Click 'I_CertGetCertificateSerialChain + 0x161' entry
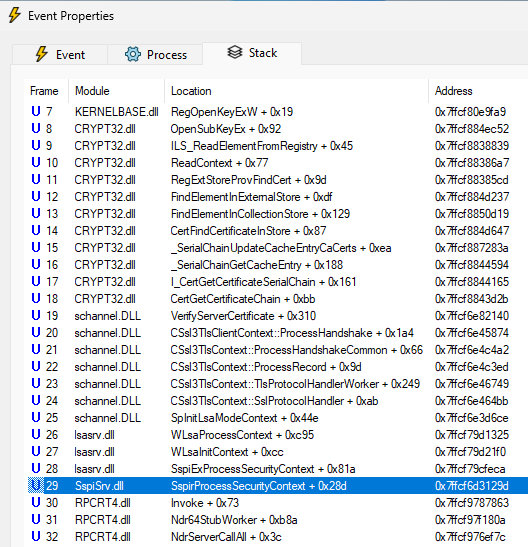This screenshot has height=547, width=528. pos(263,282)
